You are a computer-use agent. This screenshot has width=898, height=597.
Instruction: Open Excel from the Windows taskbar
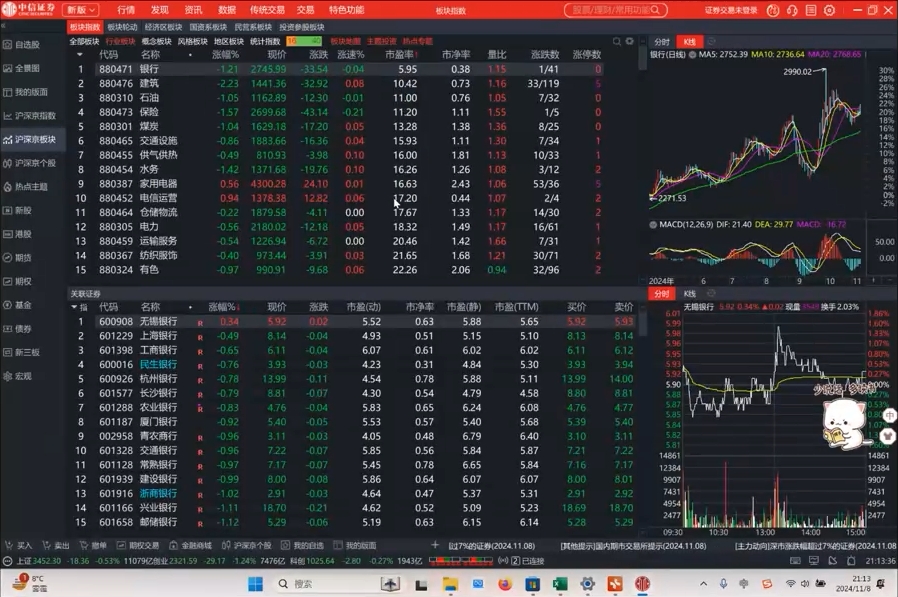[560, 584]
